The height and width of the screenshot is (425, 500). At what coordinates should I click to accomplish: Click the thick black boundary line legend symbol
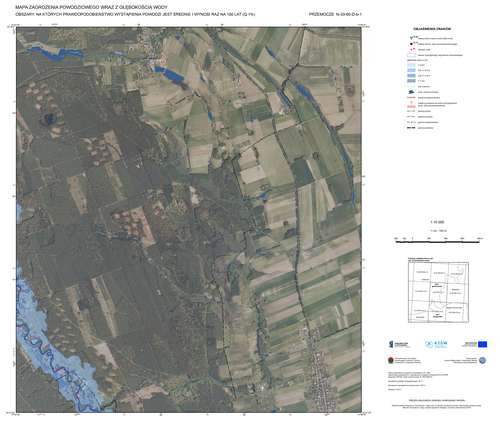(x=411, y=128)
